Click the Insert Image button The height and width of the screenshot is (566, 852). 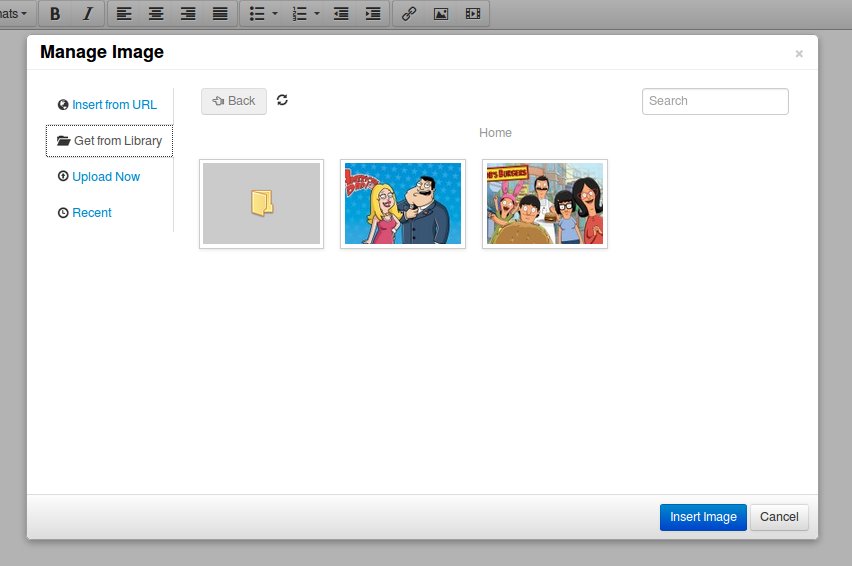703,517
